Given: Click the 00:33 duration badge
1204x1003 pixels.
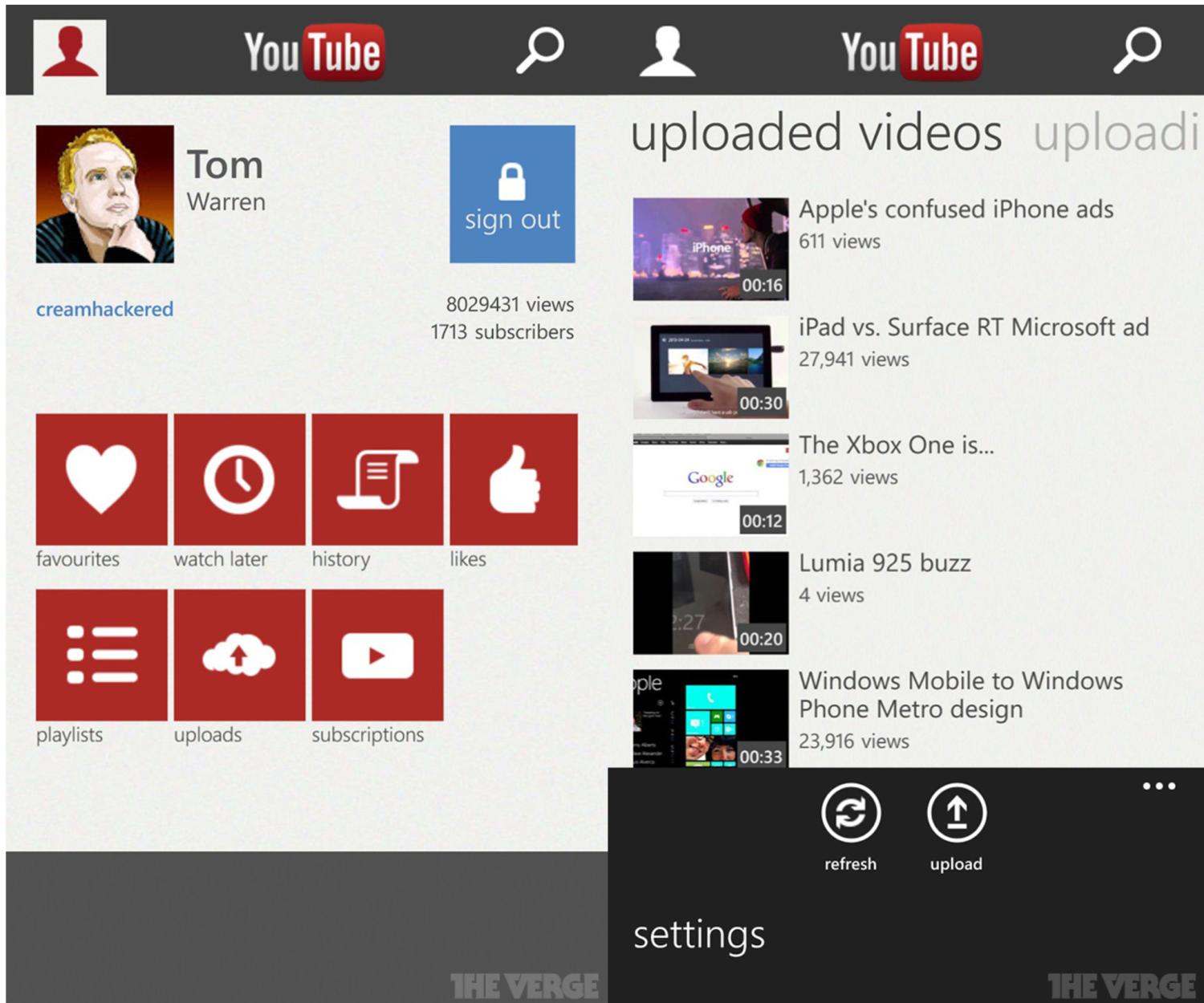Looking at the screenshot, I should (761, 757).
